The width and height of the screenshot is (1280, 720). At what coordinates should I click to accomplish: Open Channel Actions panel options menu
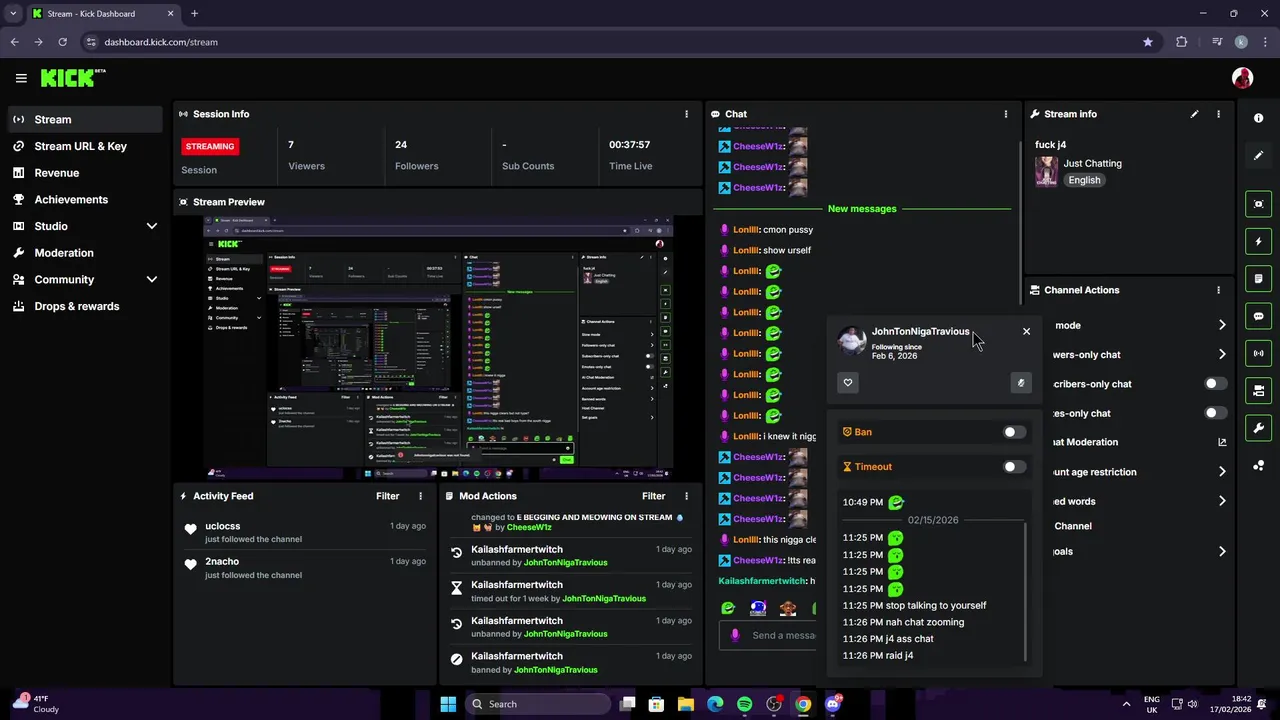[1218, 290]
